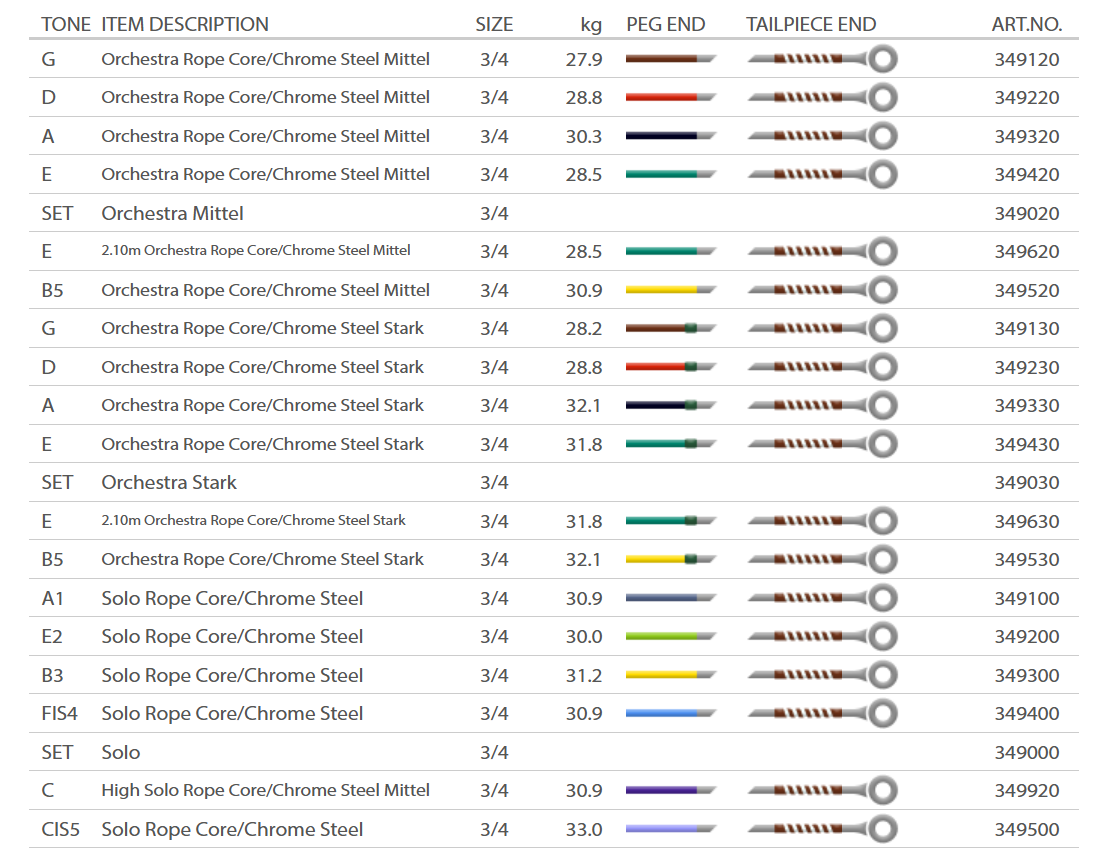Click the ART.NO. column header

point(1027,25)
